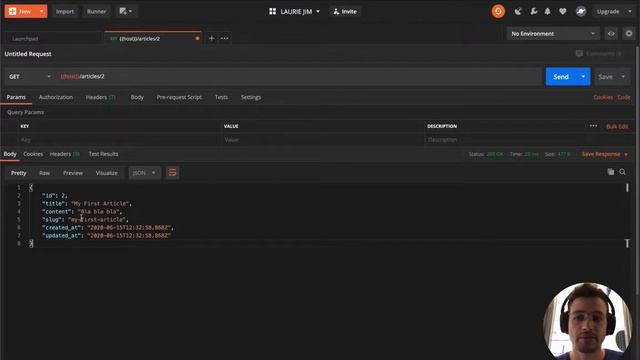Screen dimensions: 640x360
Task: Click the Bulk Edit link
Action: tap(617, 127)
